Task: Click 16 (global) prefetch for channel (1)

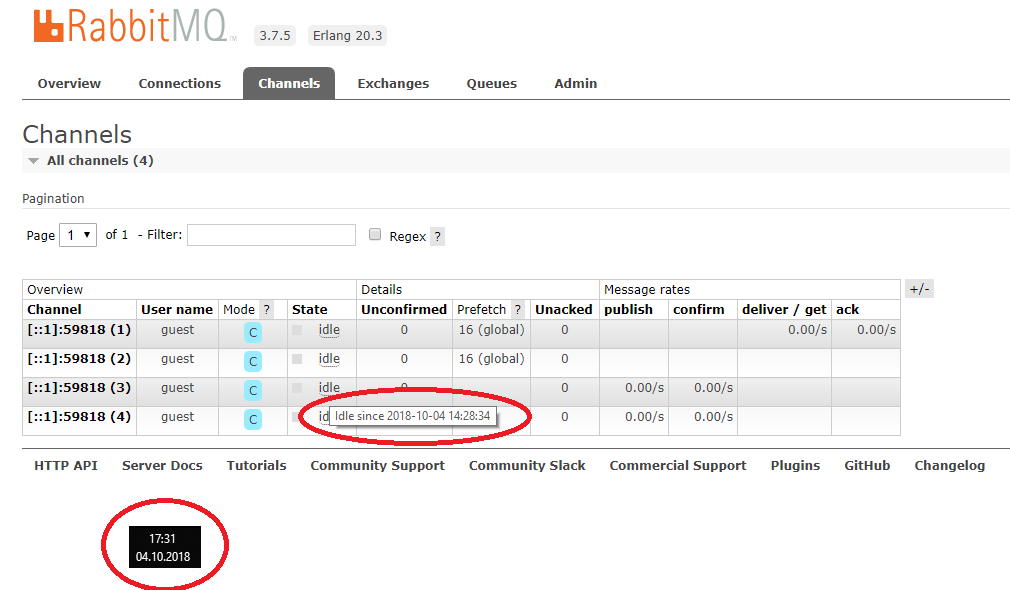Action: 491,330
